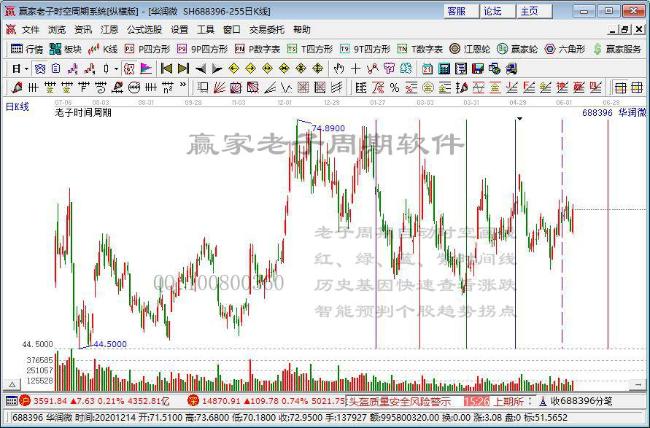Open the 工具 menu

[x=206, y=30]
